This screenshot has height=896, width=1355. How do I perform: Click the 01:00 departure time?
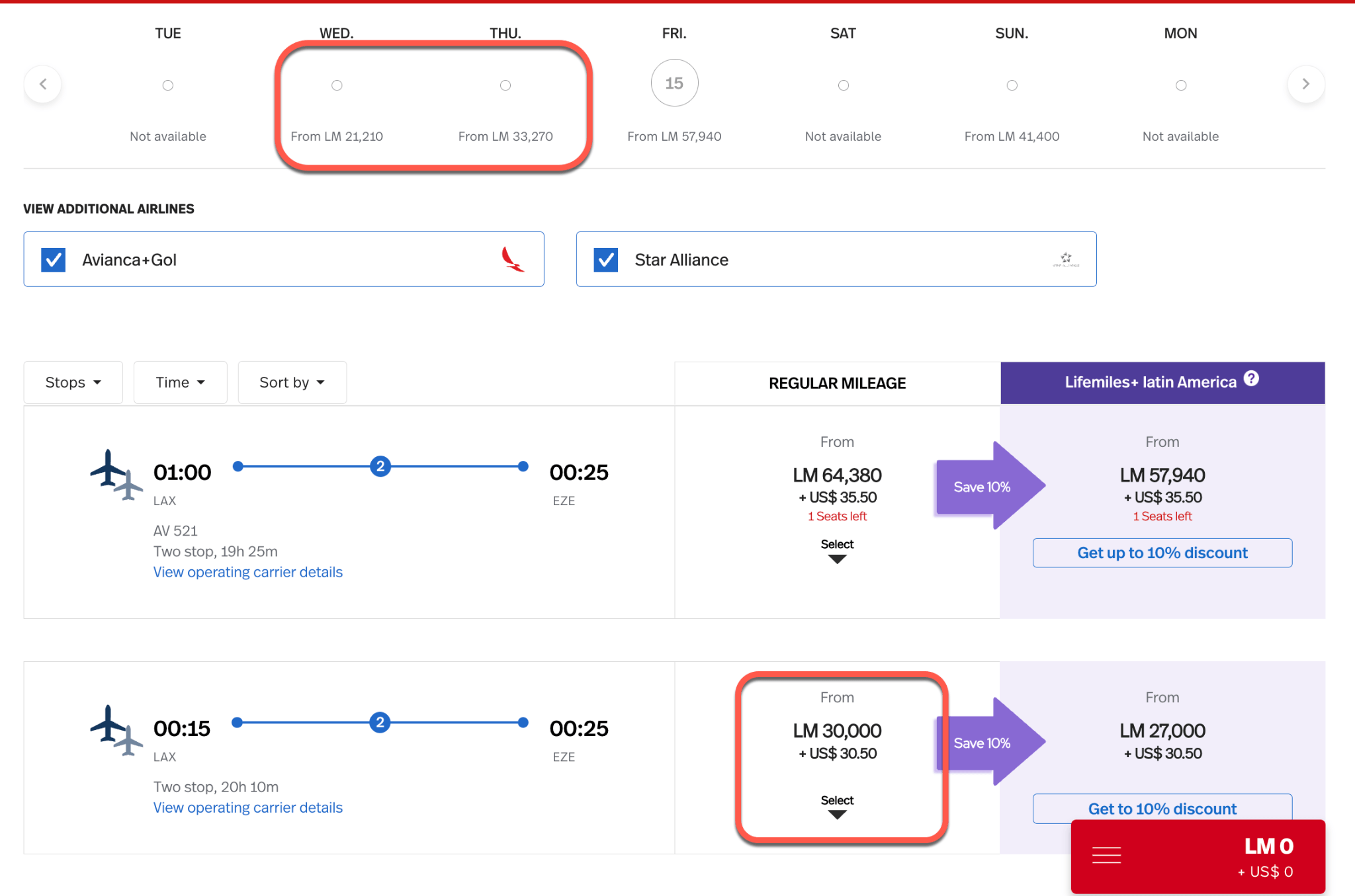pyautogui.click(x=183, y=472)
